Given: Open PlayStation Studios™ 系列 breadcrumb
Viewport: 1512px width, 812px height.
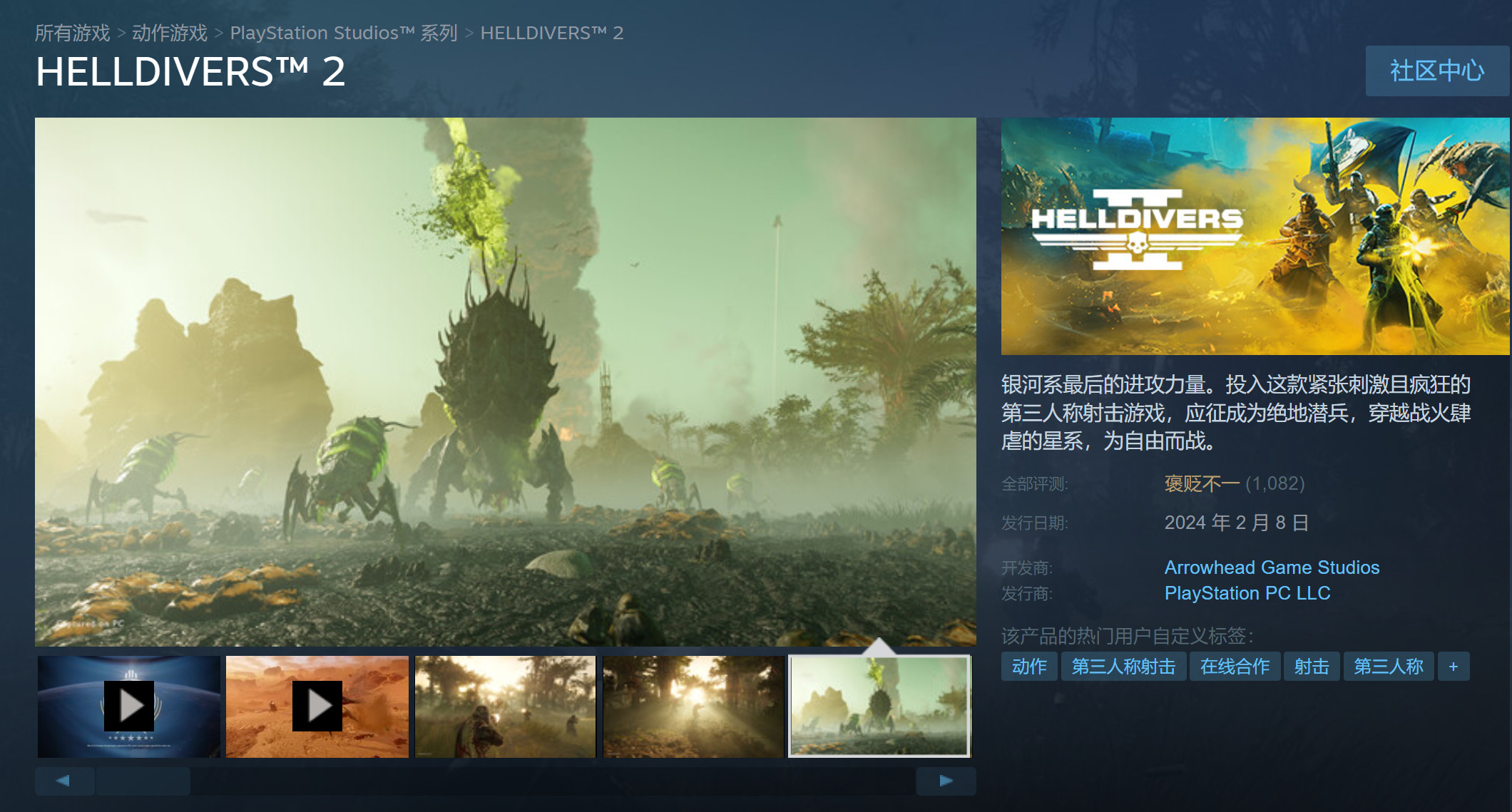Looking at the screenshot, I should click(x=344, y=33).
